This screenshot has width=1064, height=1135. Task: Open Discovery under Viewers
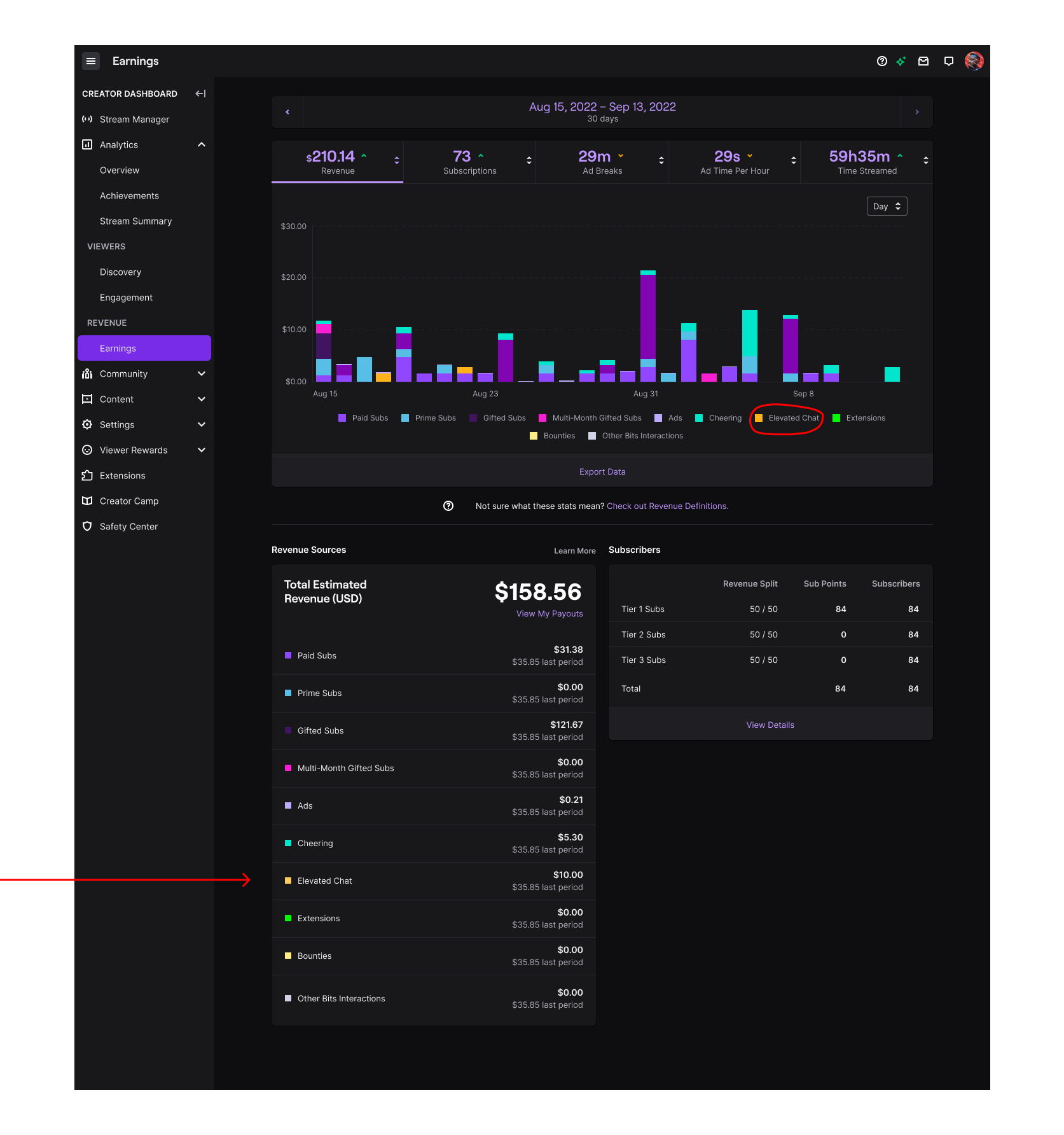coord(120,272)
